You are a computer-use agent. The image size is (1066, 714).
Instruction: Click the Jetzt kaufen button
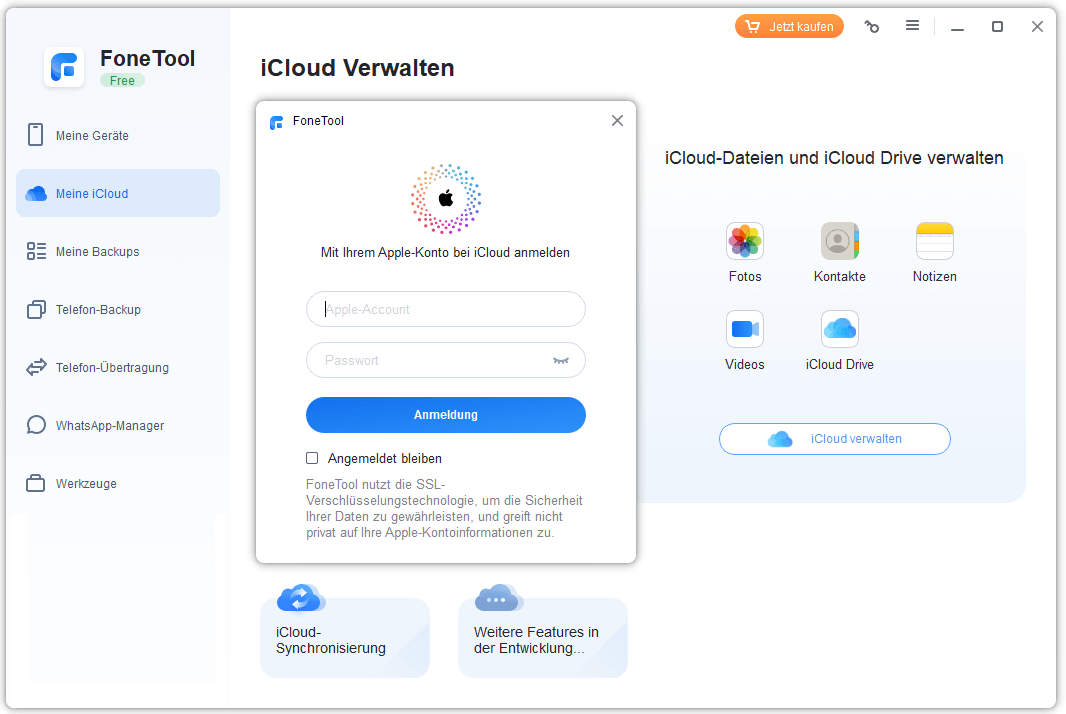pyautogui.click(x=789, y=27)
